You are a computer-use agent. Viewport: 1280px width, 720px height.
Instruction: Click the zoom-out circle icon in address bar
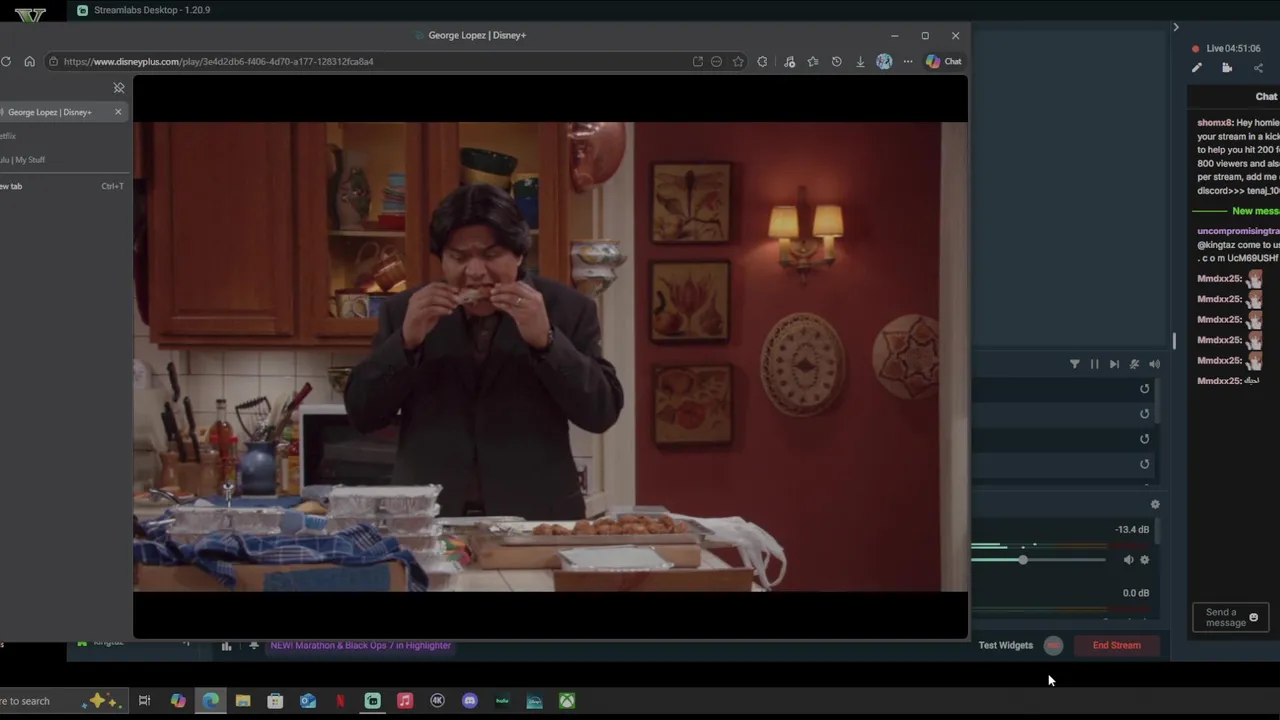tap(716, 61)
